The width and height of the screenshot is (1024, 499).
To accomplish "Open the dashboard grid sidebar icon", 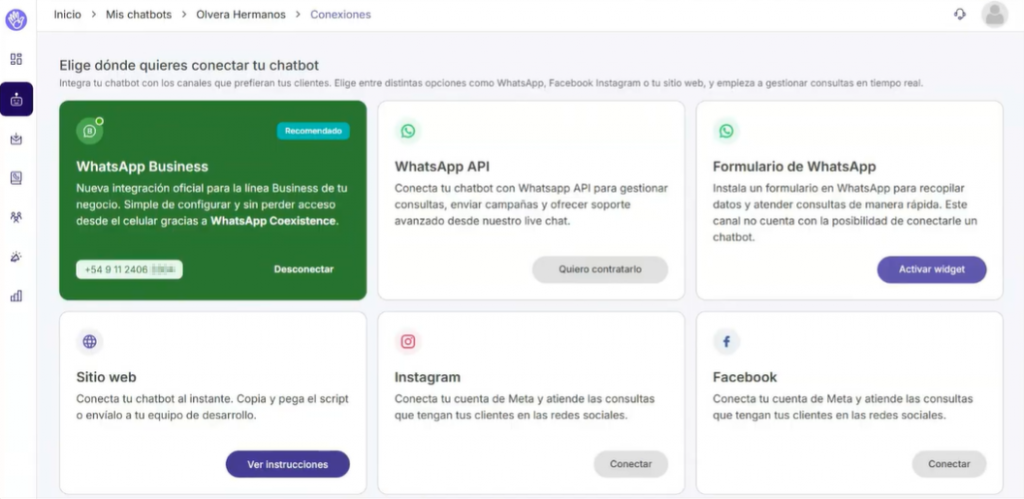I will pyautogui.click(x=16, y=59).
